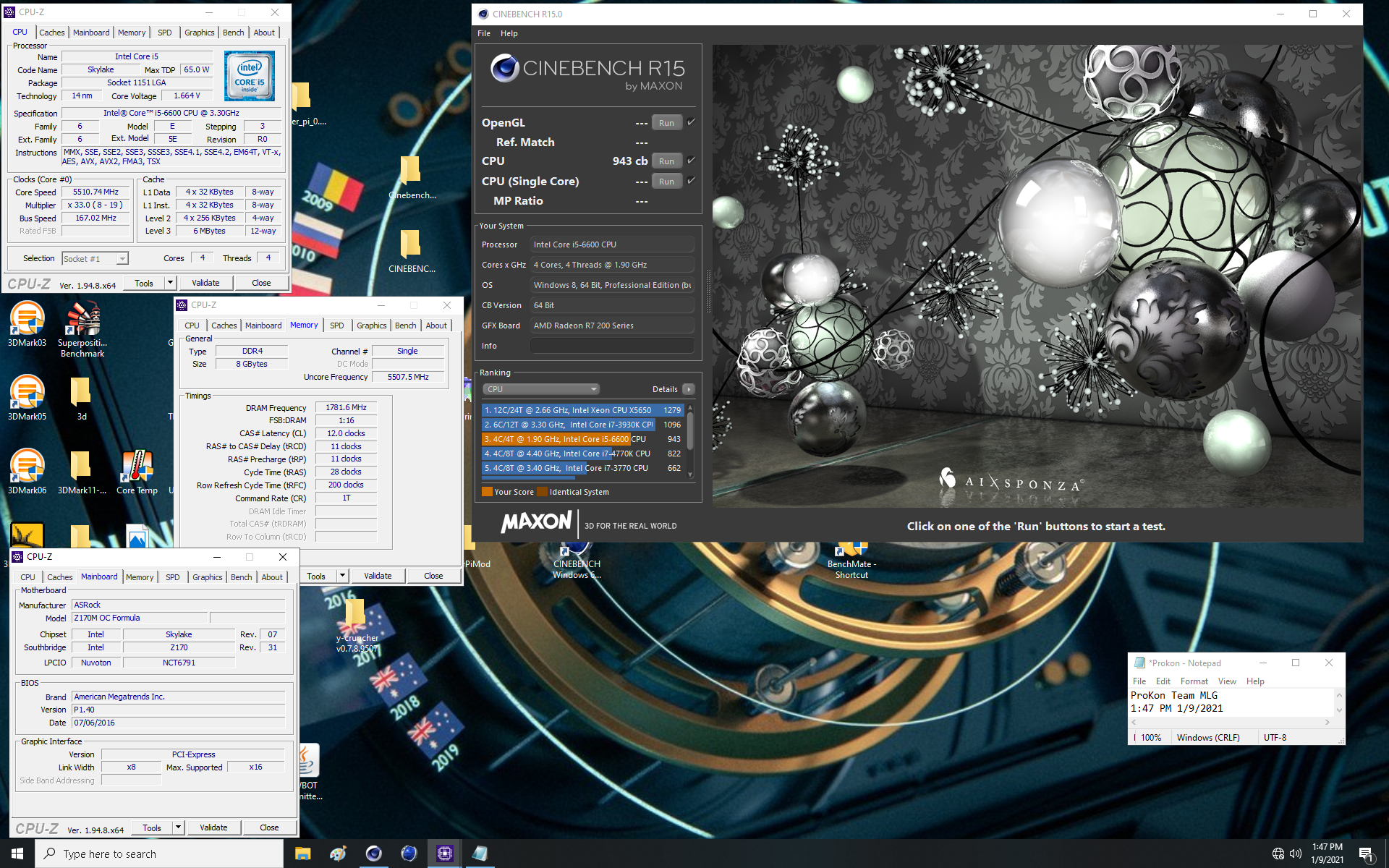Image resolution: width=1389 pixels, height=868 pixels.
Task: Open the Tools dropdown arrow in Mainboard window
Action: point(178,827)
